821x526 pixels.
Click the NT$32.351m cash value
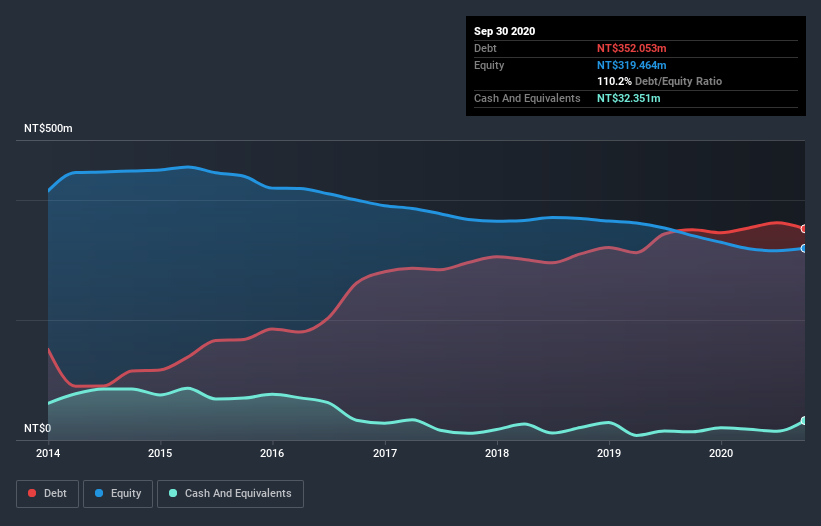pos(628,98)
